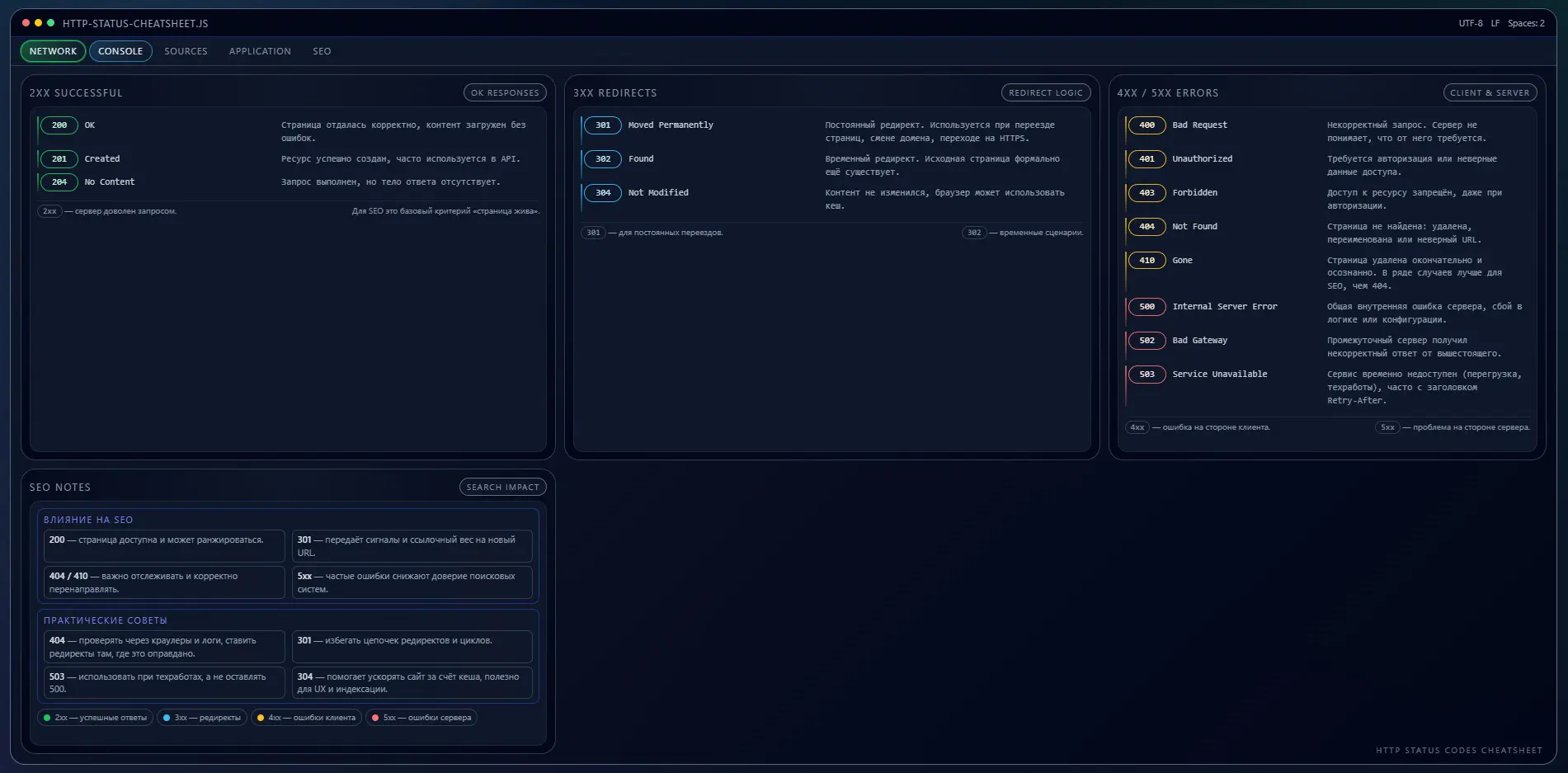Image resolution: width=1568 pixels, height=773 pixels.
Task: Switch to the Network tab
Action: tap(53, 51)
